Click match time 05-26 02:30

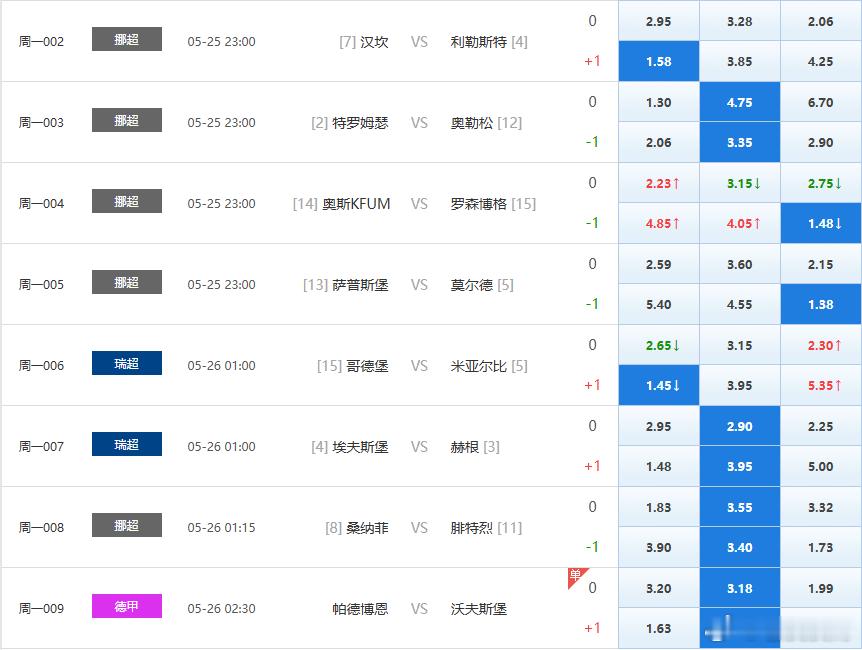221,609
